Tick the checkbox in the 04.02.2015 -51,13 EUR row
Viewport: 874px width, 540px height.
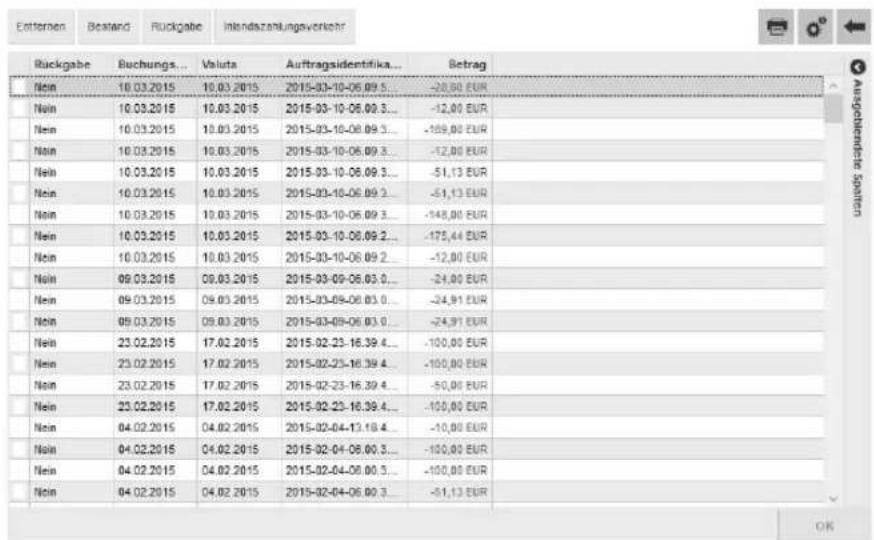[x=20, y=492]
